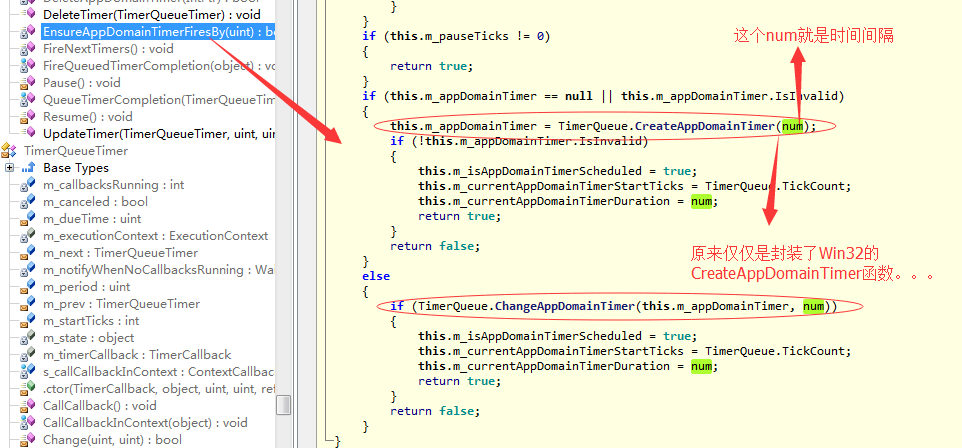Viewport: 962px width, 448px height.
Task: Click method icon beside CallCallbackInContext(object)
Action: point(28,422)
